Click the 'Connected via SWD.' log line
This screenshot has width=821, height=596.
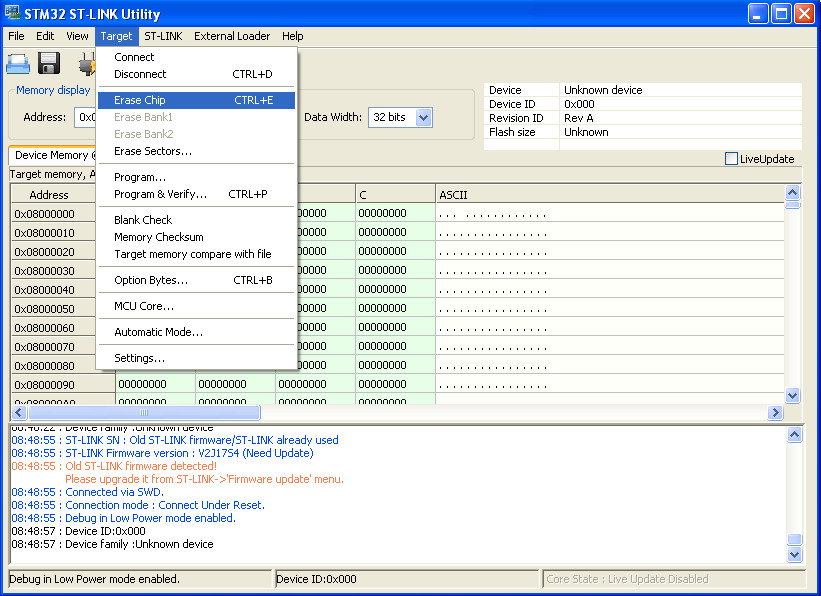pos(88,492)
